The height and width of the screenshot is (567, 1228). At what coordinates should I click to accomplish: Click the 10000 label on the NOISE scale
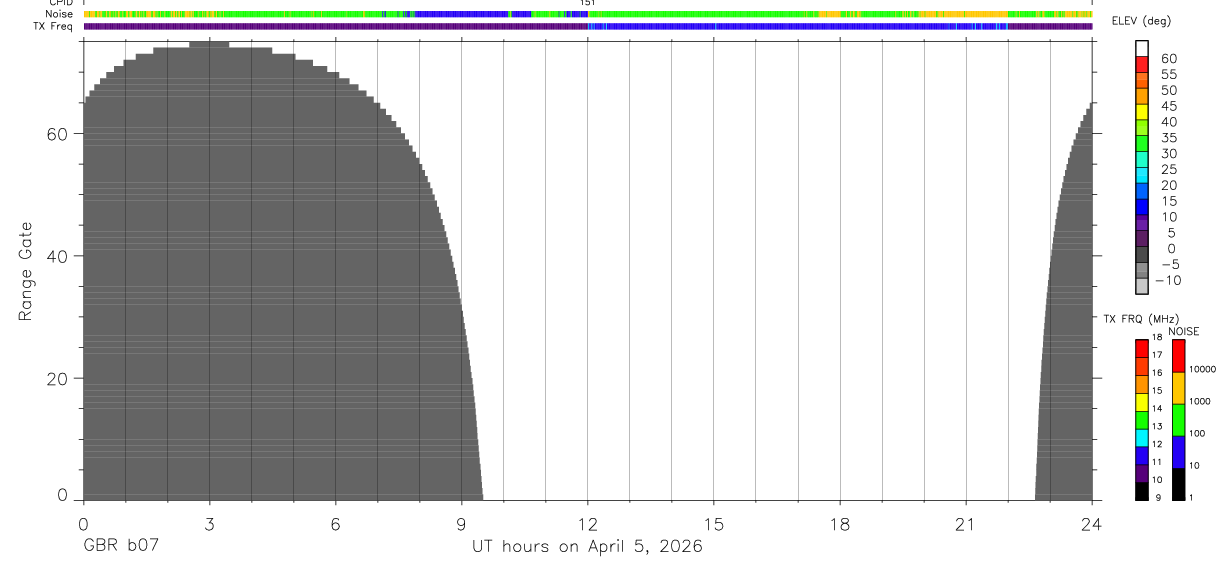point(1202,370)
